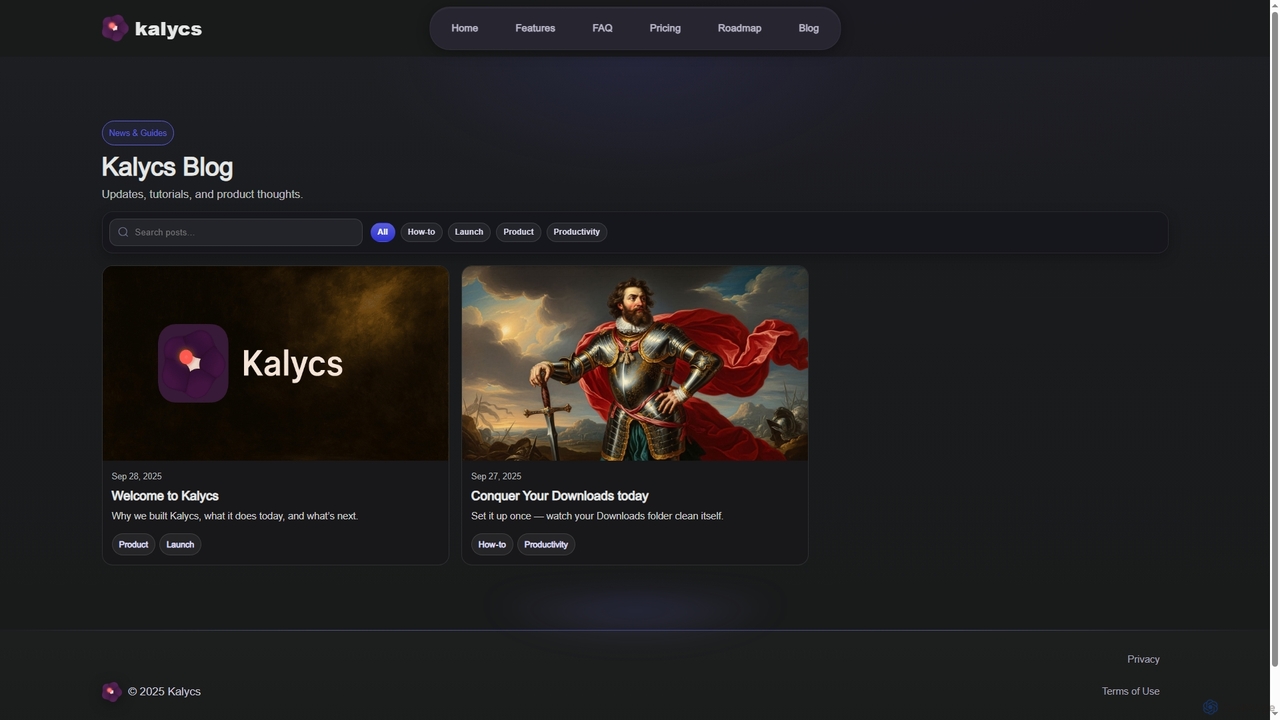Filter posts by How-to
Image resolution: width=1280 pixels, height=720 pixels.
pyautogui.click(x=421, y=232)
